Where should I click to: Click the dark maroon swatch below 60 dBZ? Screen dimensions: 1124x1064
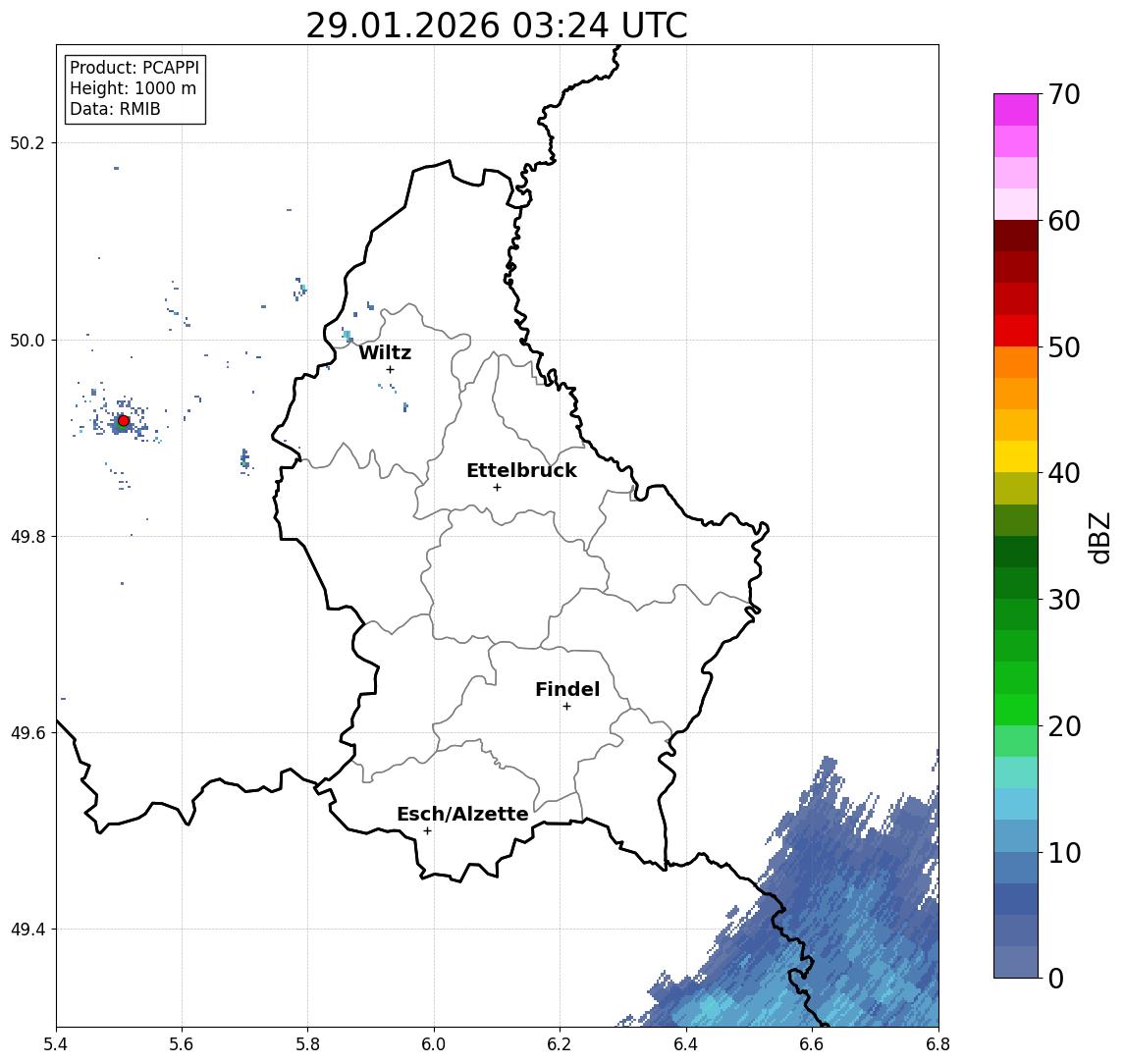click(x=1016, y=236)
